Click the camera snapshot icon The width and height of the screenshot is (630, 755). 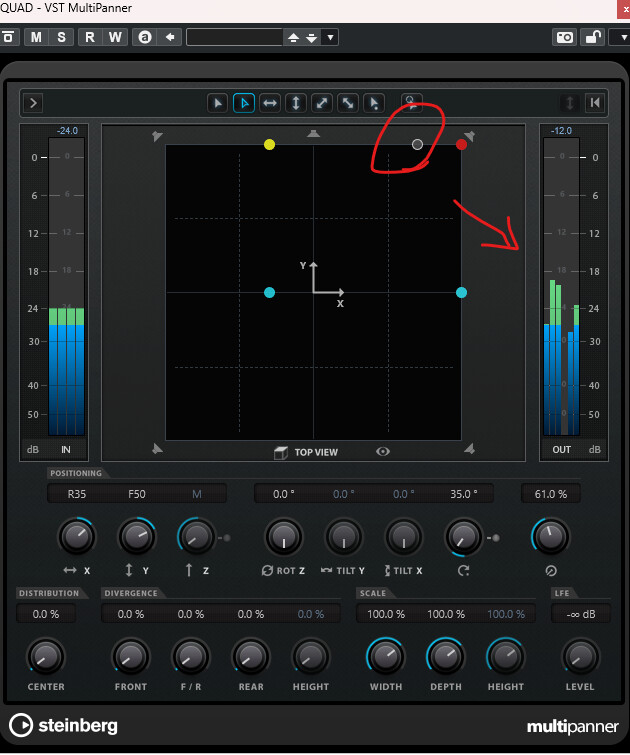click(x=564, y=37)
